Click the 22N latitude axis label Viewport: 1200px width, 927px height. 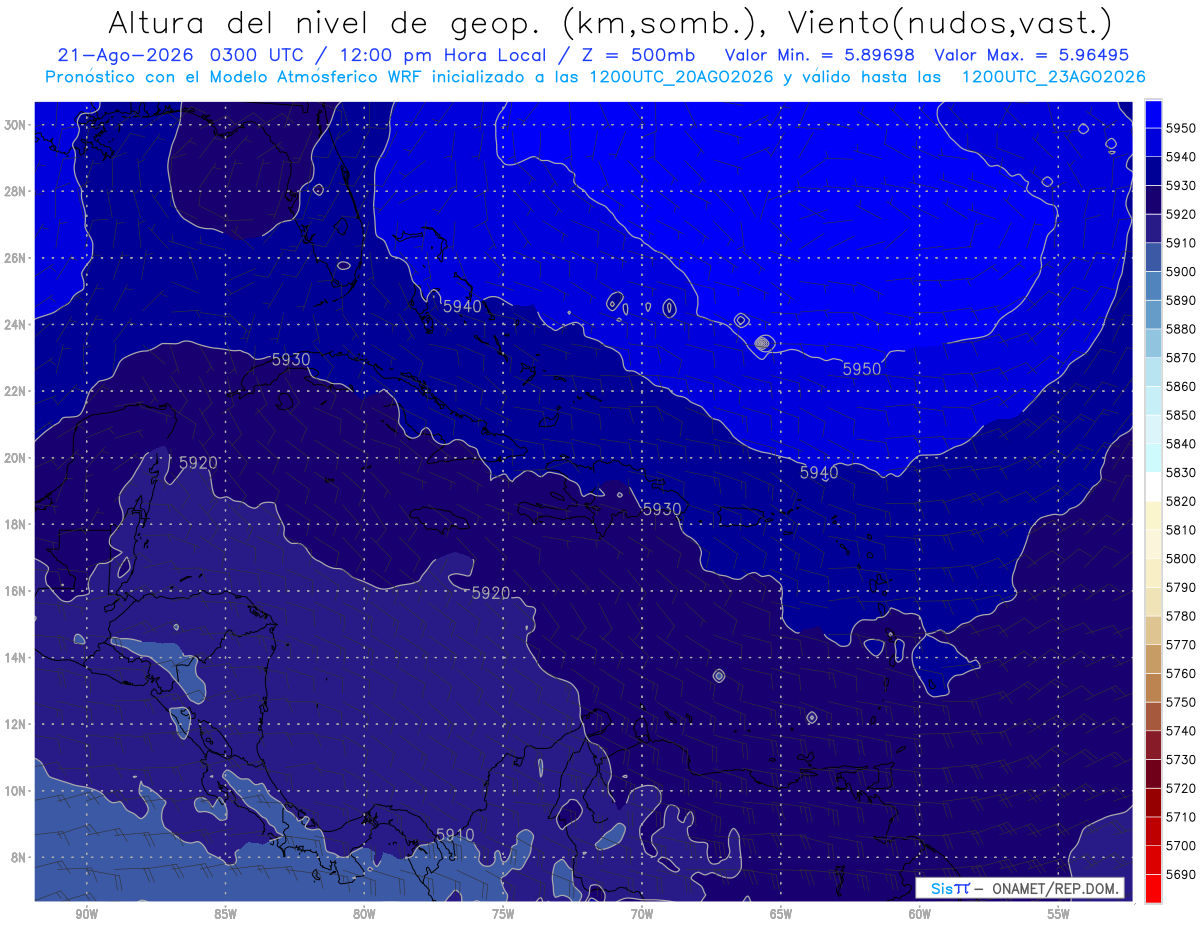coord(14,391)
